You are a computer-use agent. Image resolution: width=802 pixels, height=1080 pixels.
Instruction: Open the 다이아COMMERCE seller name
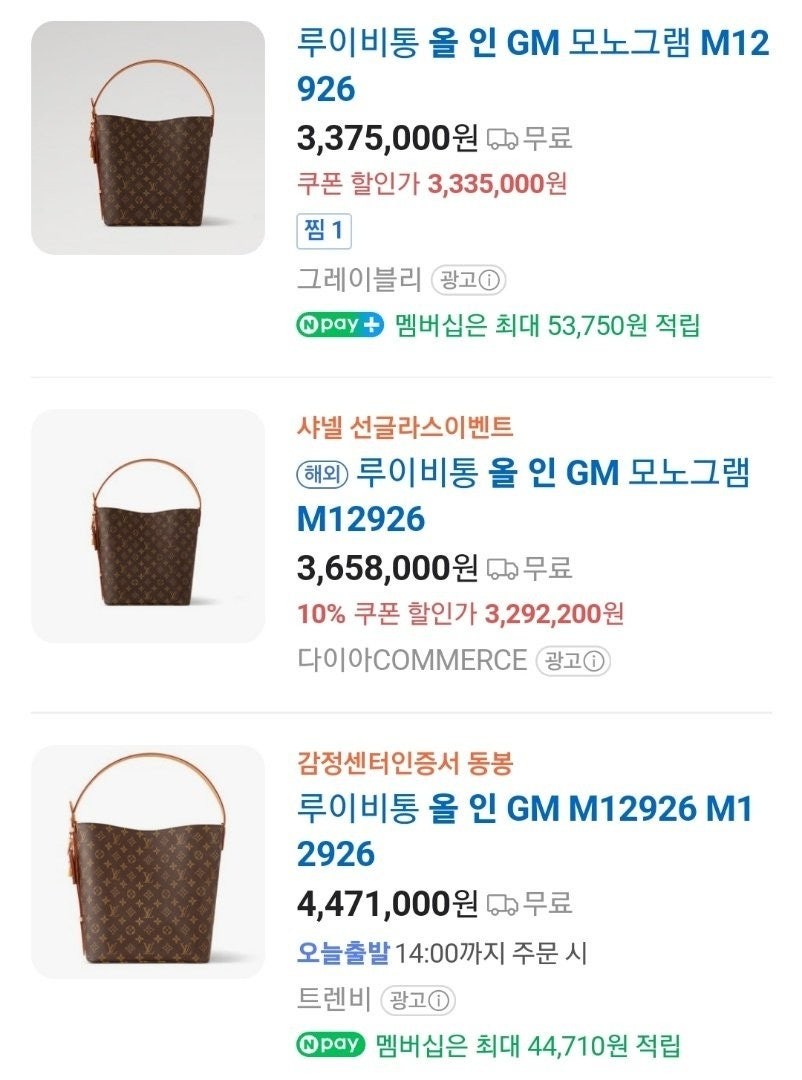pos(411,661)
